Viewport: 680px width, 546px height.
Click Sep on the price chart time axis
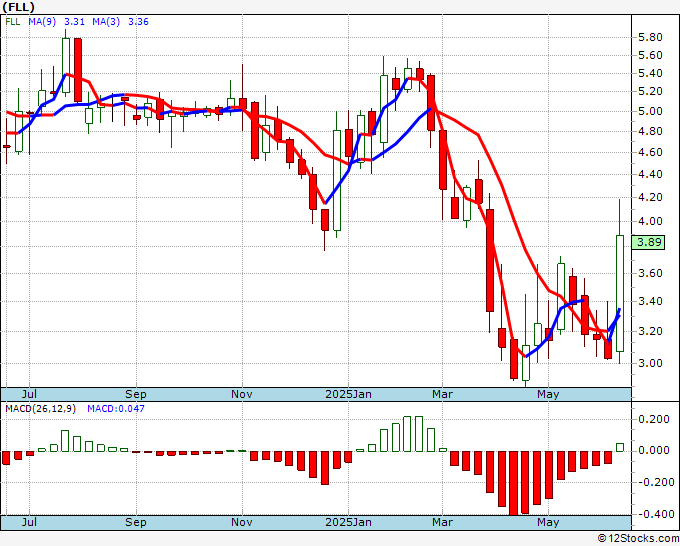click(136, 394)
